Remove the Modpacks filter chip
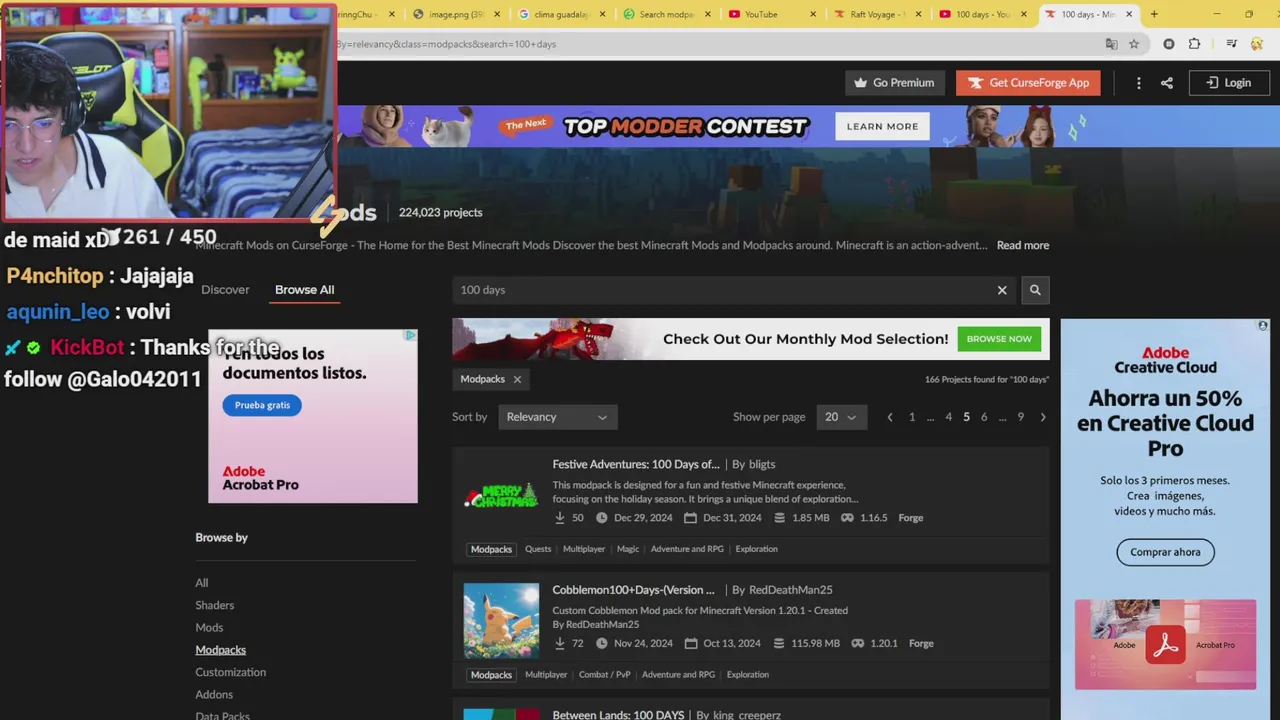Image resolution: width=1280 pixels, height=720 pixels. tap(517, 379)
